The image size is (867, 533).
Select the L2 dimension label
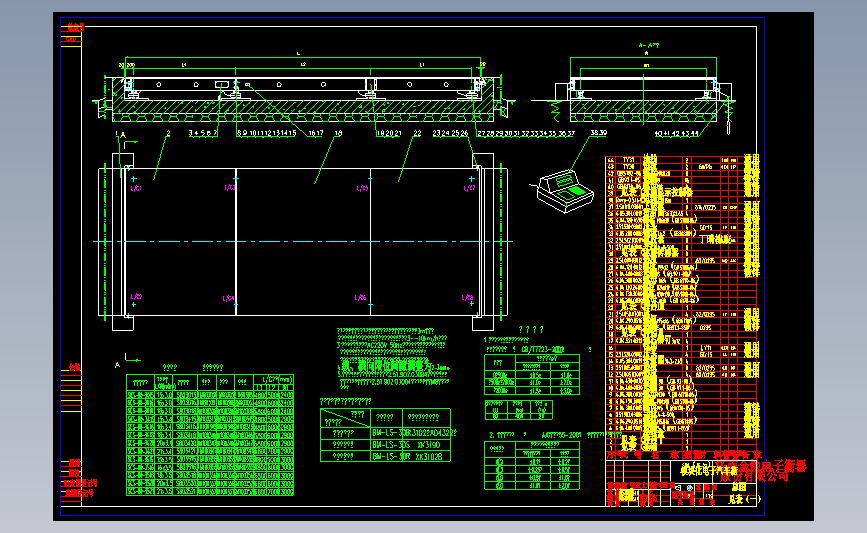point(303,65)
